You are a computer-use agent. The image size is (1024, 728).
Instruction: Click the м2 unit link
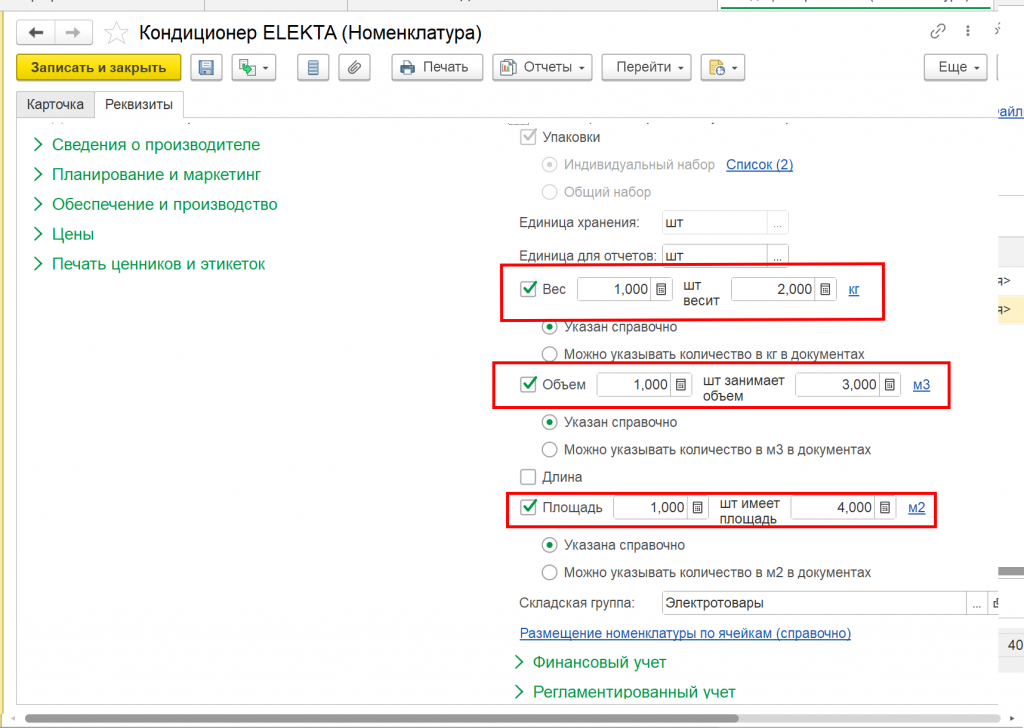click(917, 507)
